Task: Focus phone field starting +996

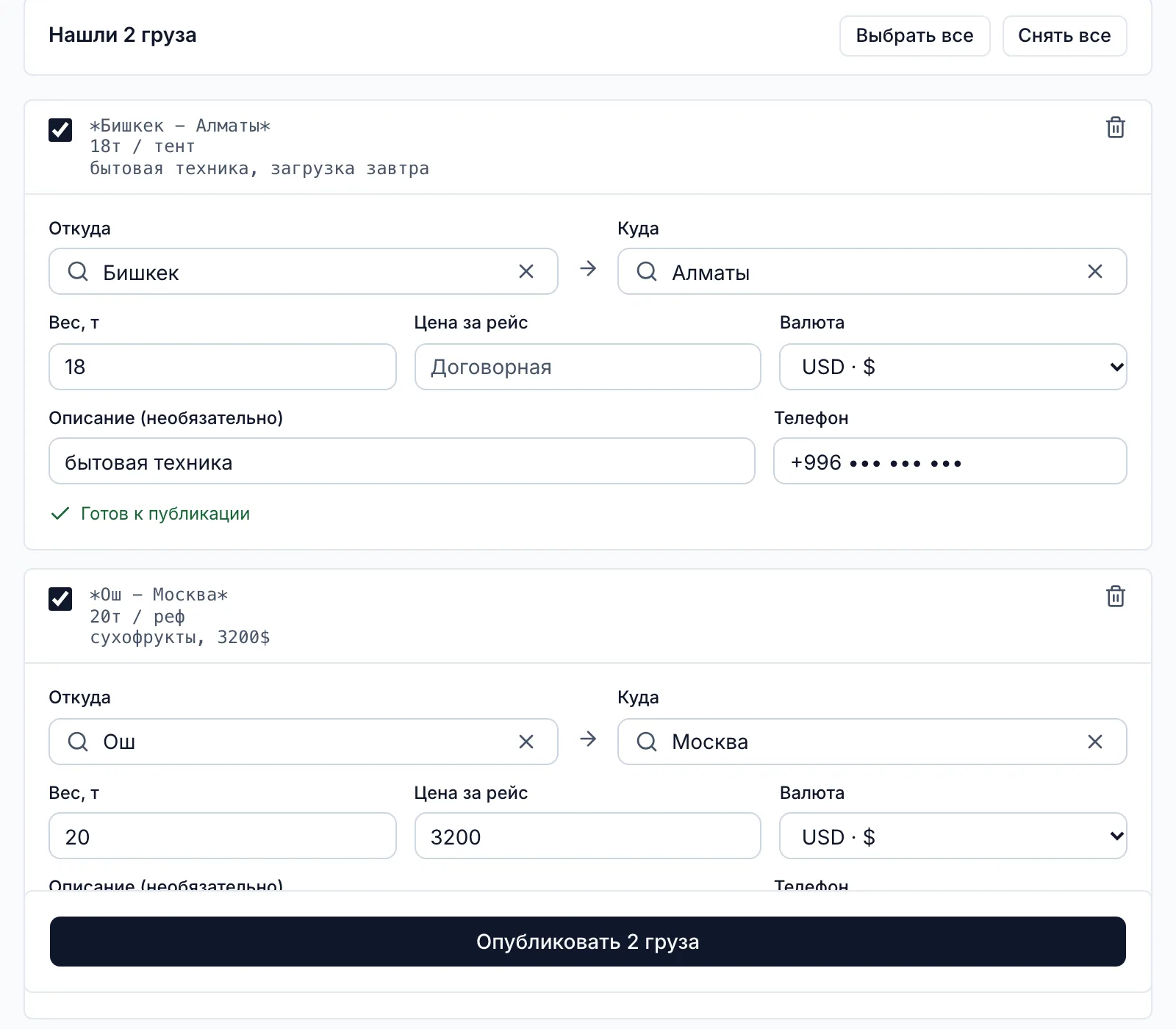Action: (x=950, y=461)
